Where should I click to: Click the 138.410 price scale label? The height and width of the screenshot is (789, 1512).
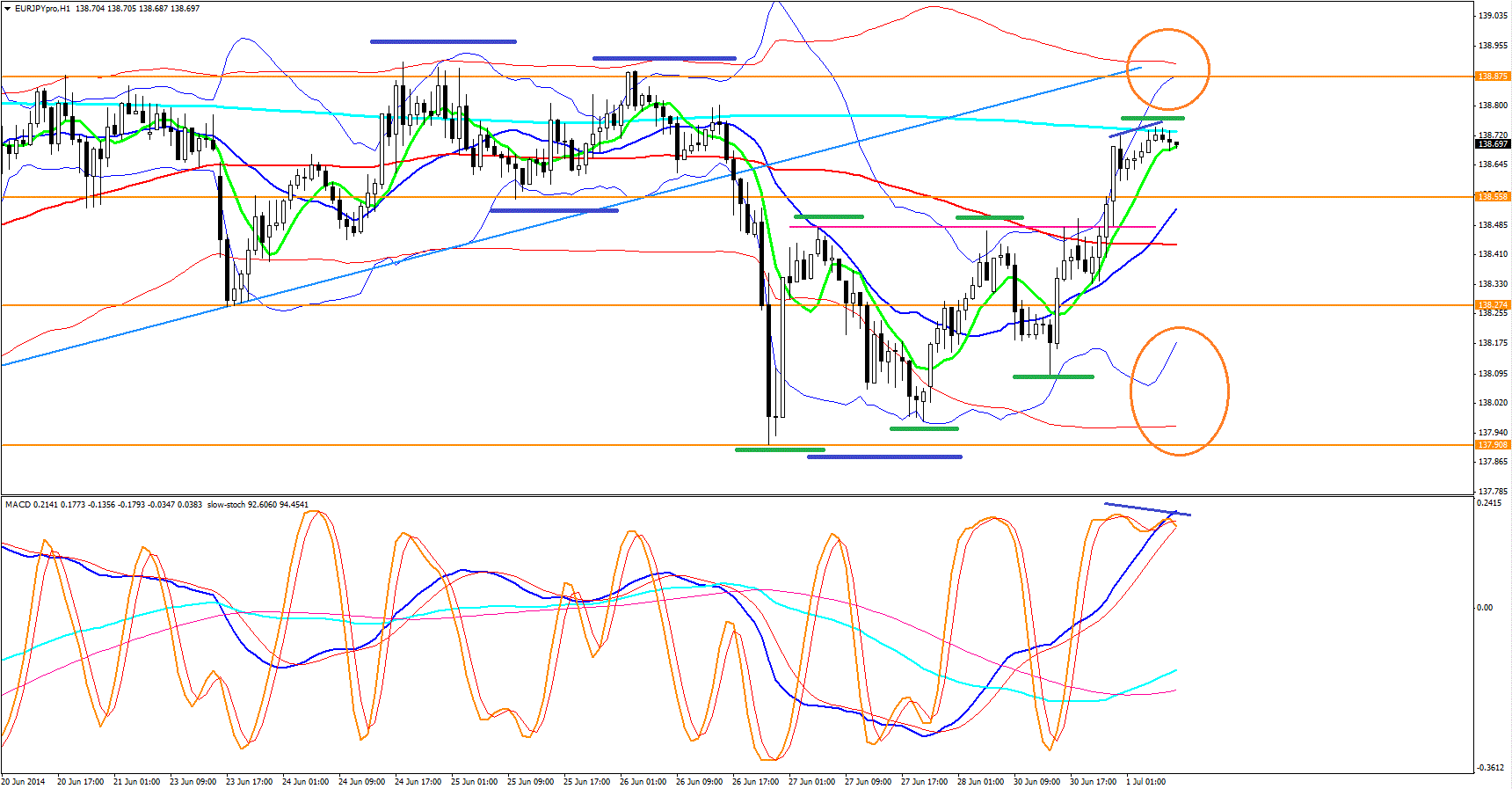coord(1493,254)
